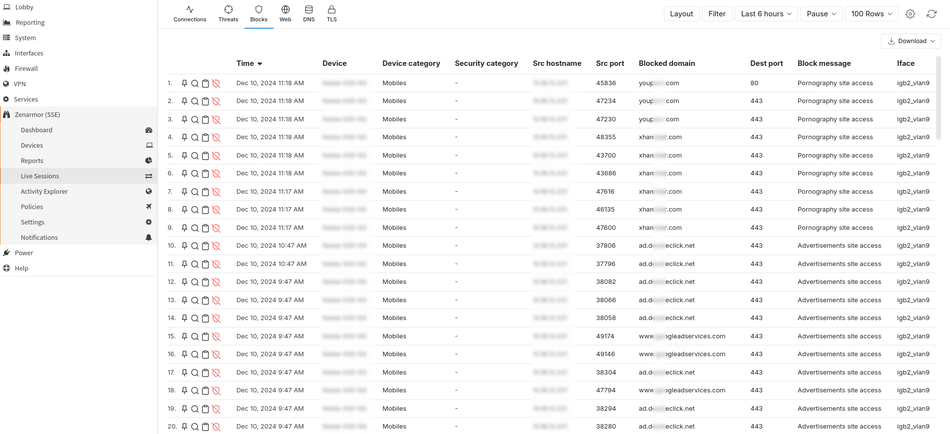This screenshot has width=950, height=434.
Task: Click the pin icon in row 10
Action: click(x=185, y=246)
